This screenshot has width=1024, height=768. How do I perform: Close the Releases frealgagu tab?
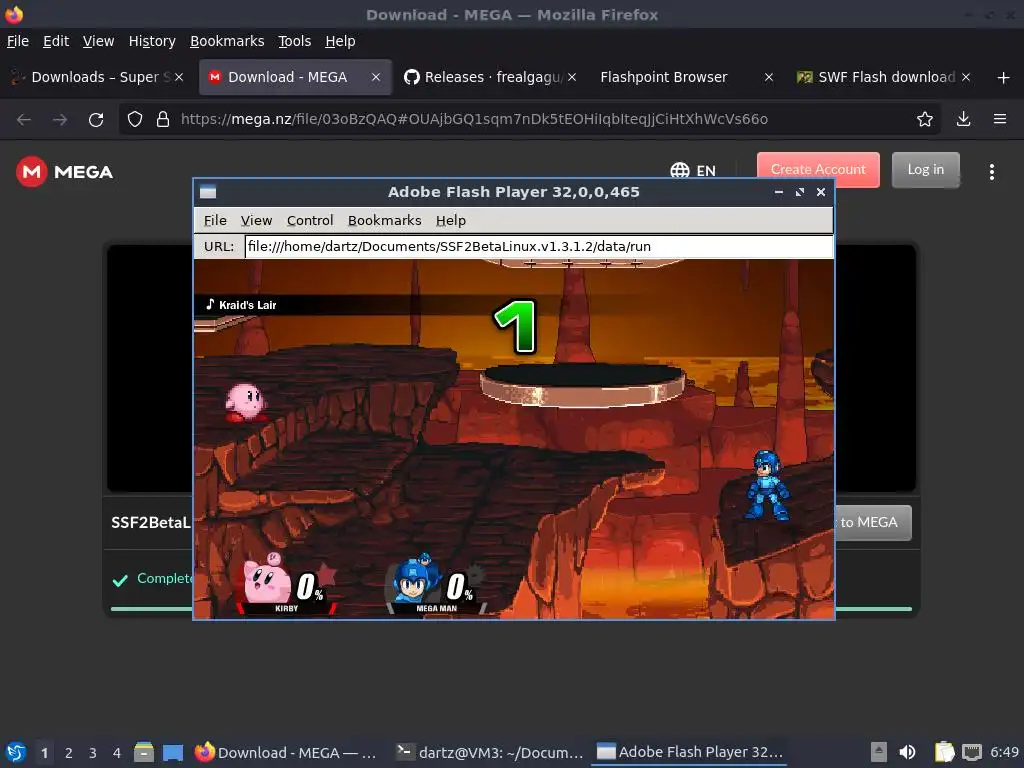pos(572,77)
